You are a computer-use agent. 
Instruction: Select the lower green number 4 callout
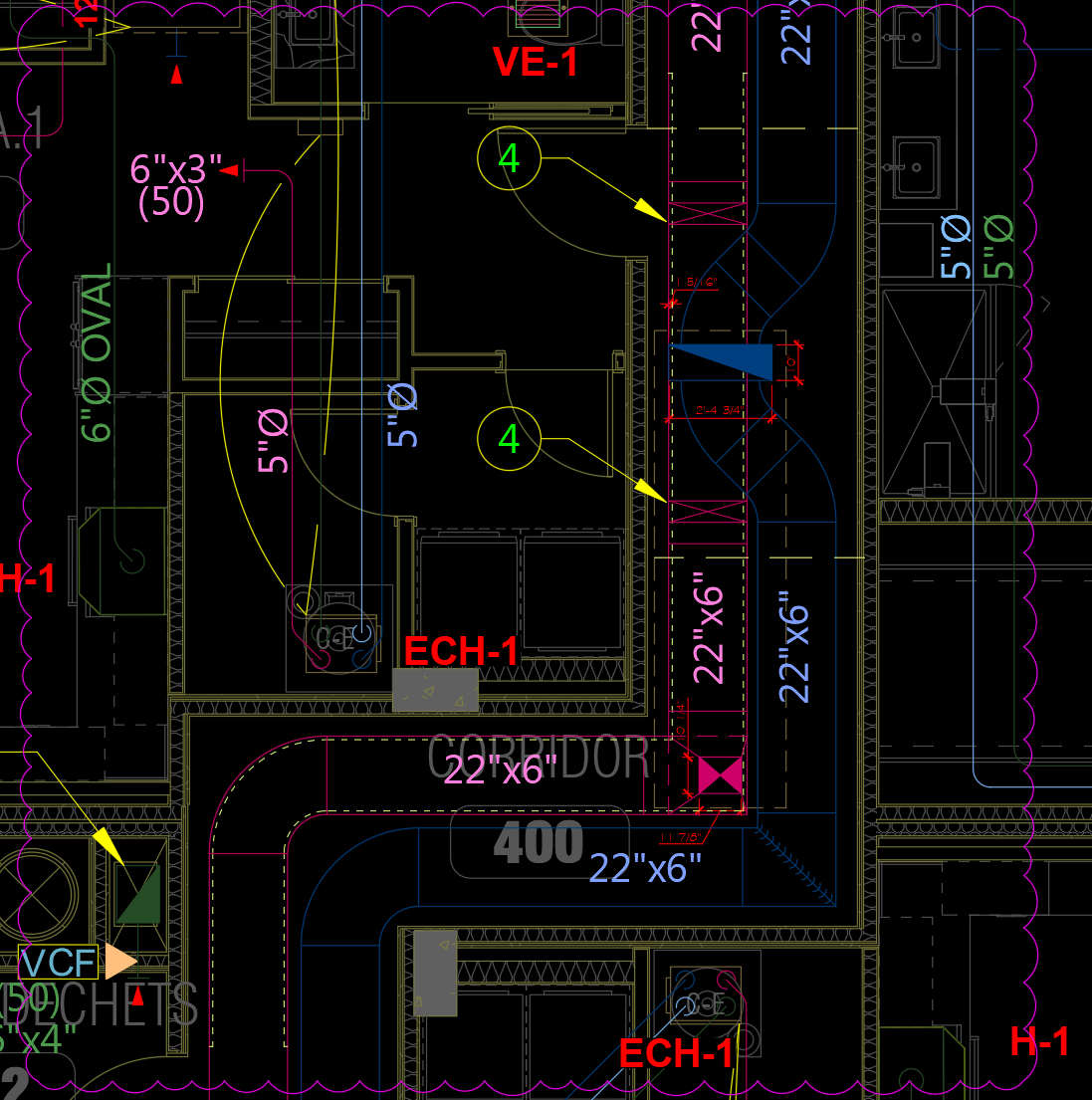[509, 439]
